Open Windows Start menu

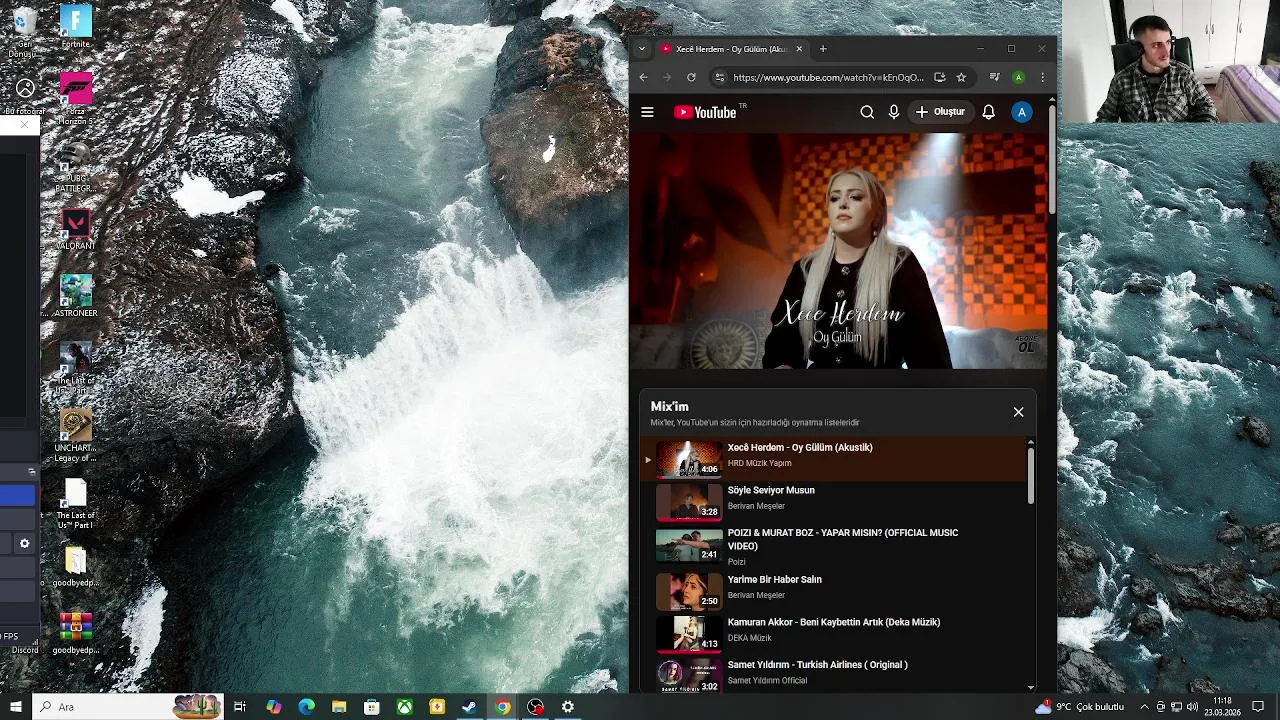15,707
